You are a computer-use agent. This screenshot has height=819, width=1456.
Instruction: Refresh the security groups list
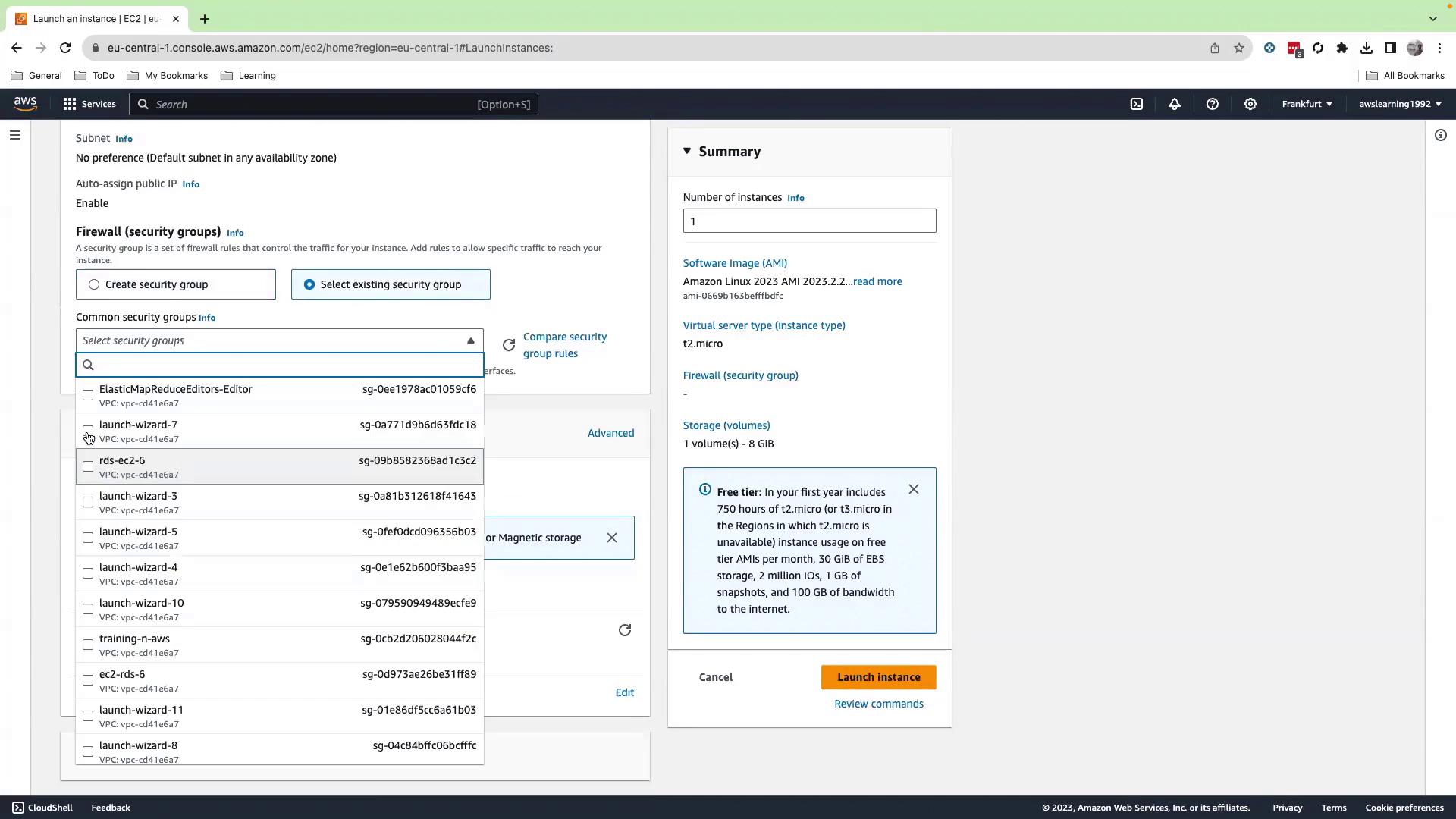pos(509,345)
